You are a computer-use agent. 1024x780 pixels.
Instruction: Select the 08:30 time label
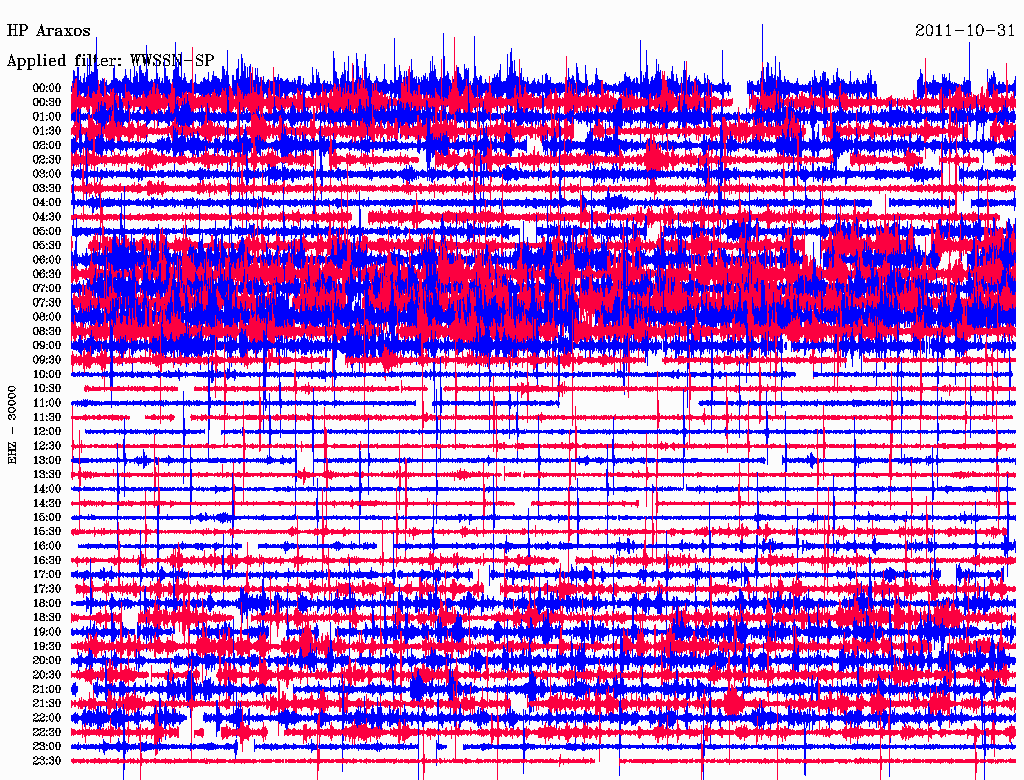point(47,331)
